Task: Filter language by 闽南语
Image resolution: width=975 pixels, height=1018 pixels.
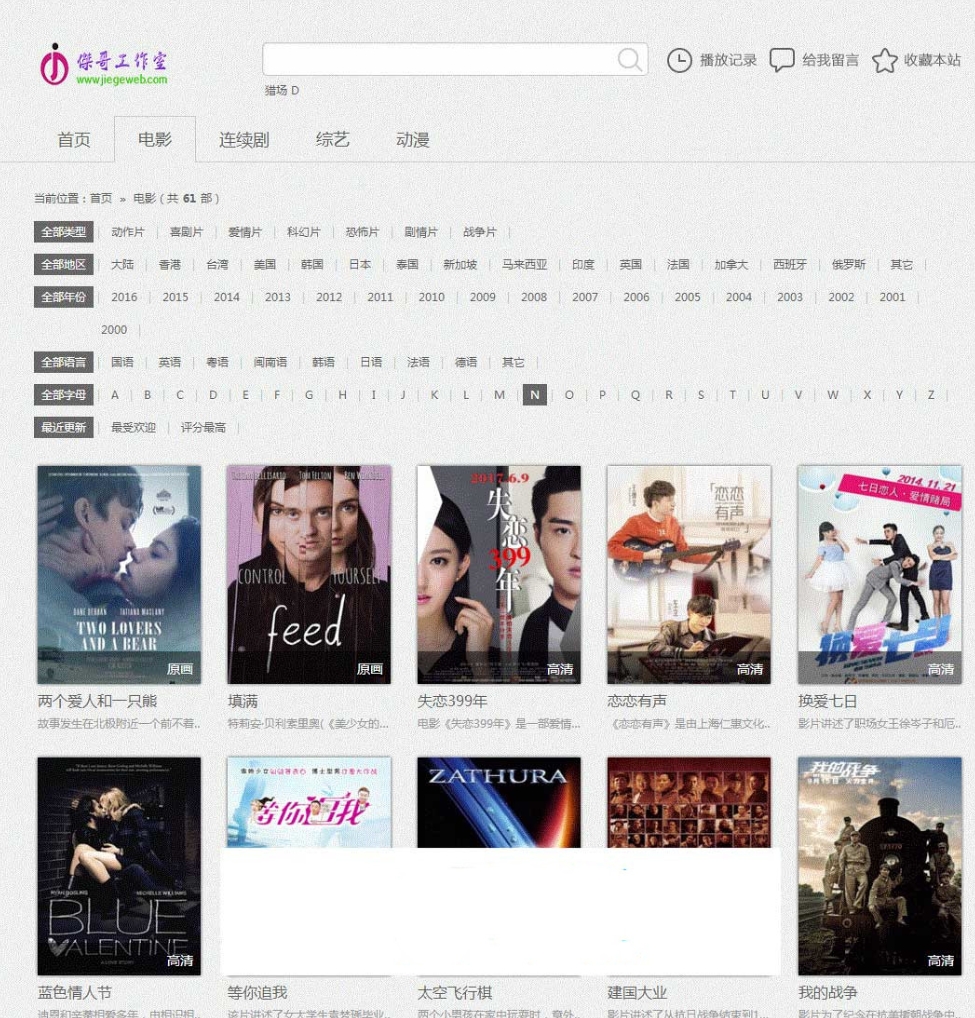Action: (x=271, y=362)
